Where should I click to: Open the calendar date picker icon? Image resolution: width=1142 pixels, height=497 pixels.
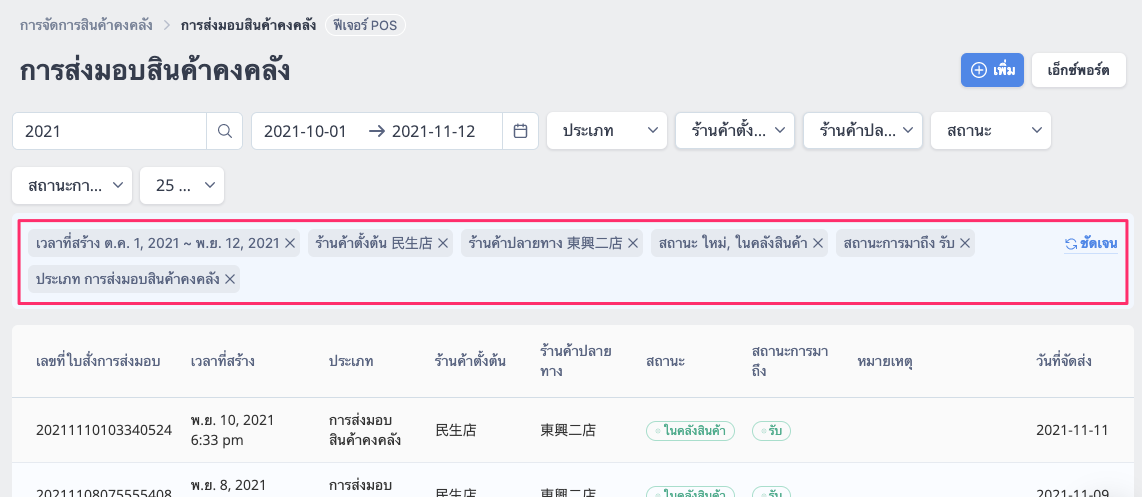520,131
